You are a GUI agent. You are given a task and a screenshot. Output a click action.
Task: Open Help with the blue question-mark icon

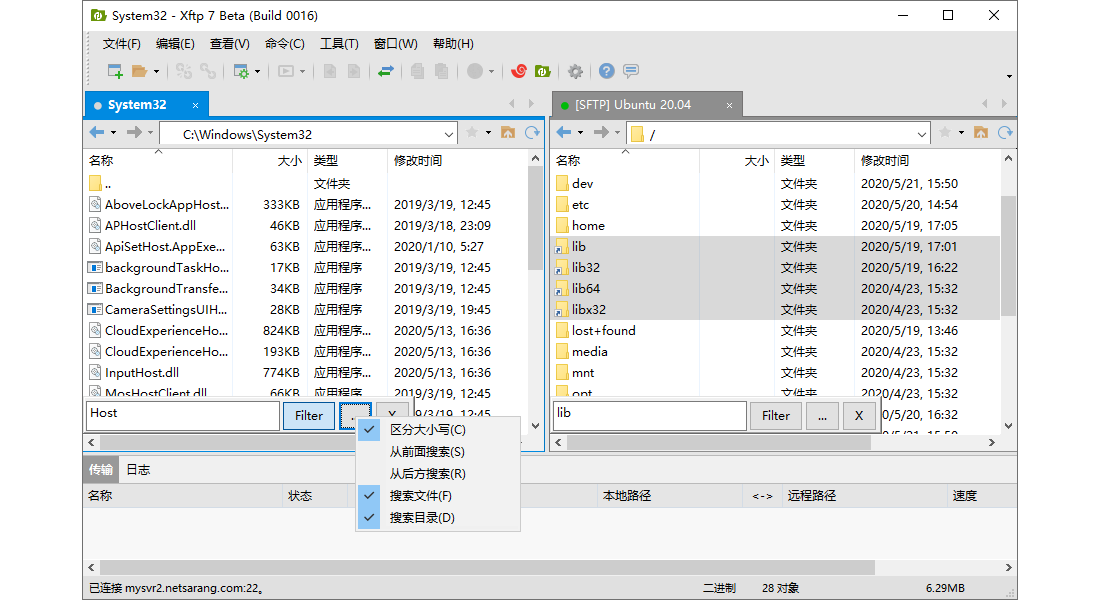pos(607,72)
